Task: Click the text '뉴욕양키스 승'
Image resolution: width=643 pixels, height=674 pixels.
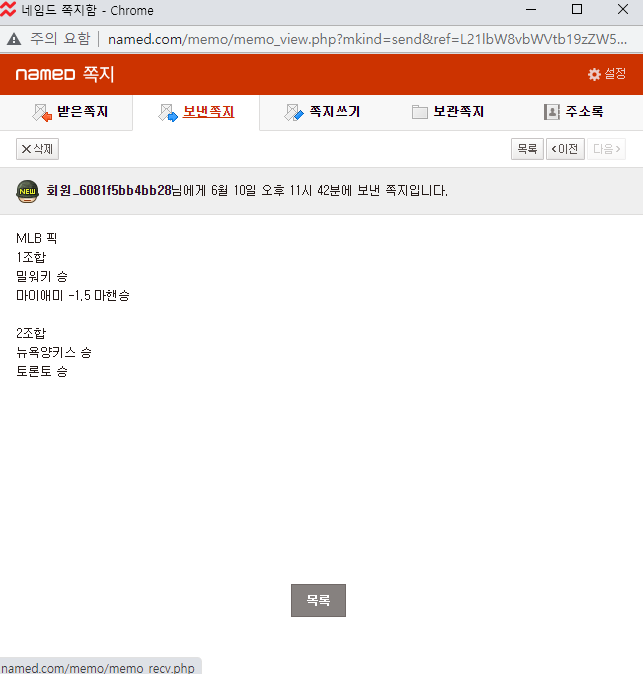Action: click(54, 352)
